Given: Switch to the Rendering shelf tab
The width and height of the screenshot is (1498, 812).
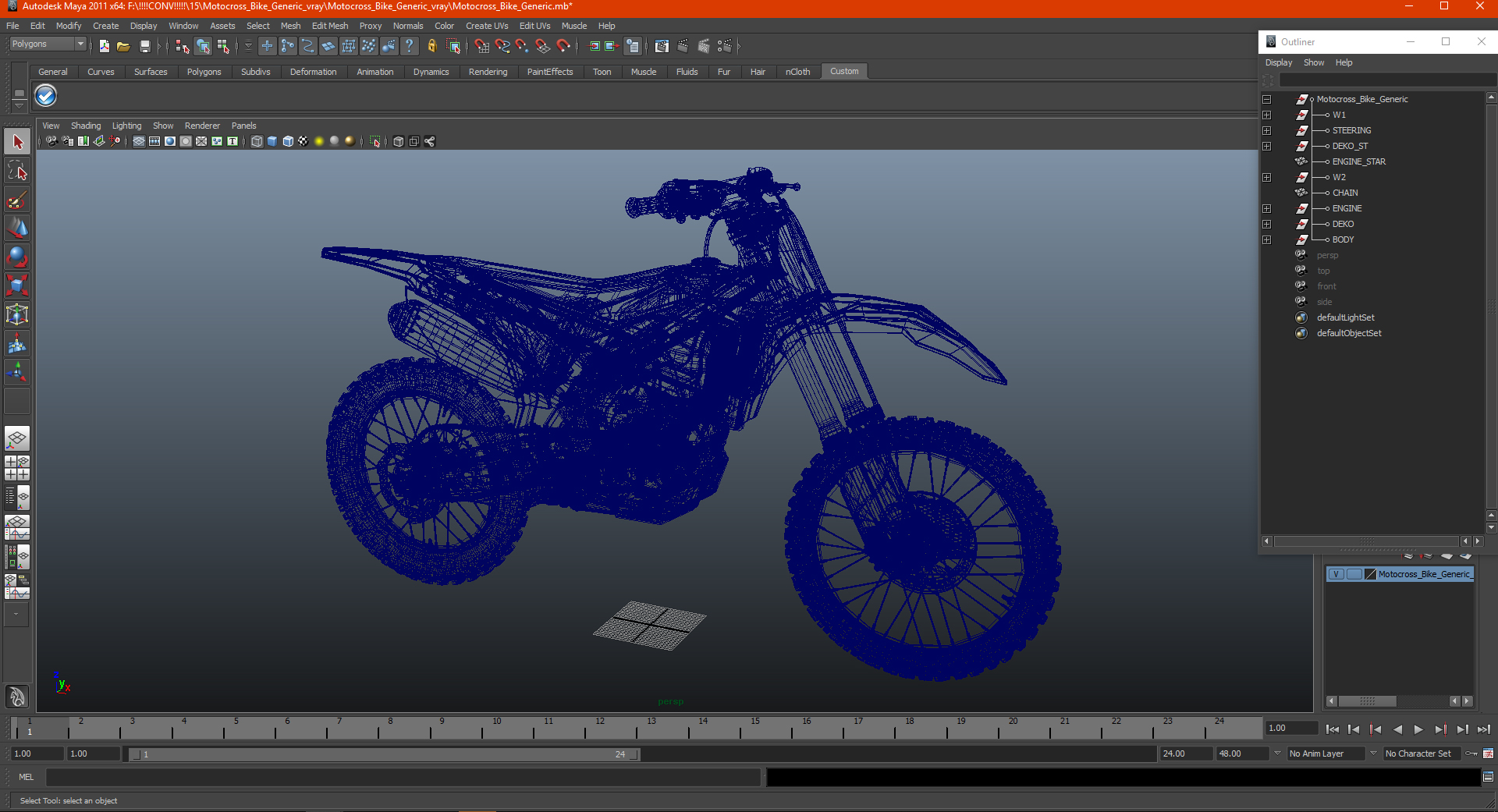Looking at the screenshot, I should click(x=488, y=72).
